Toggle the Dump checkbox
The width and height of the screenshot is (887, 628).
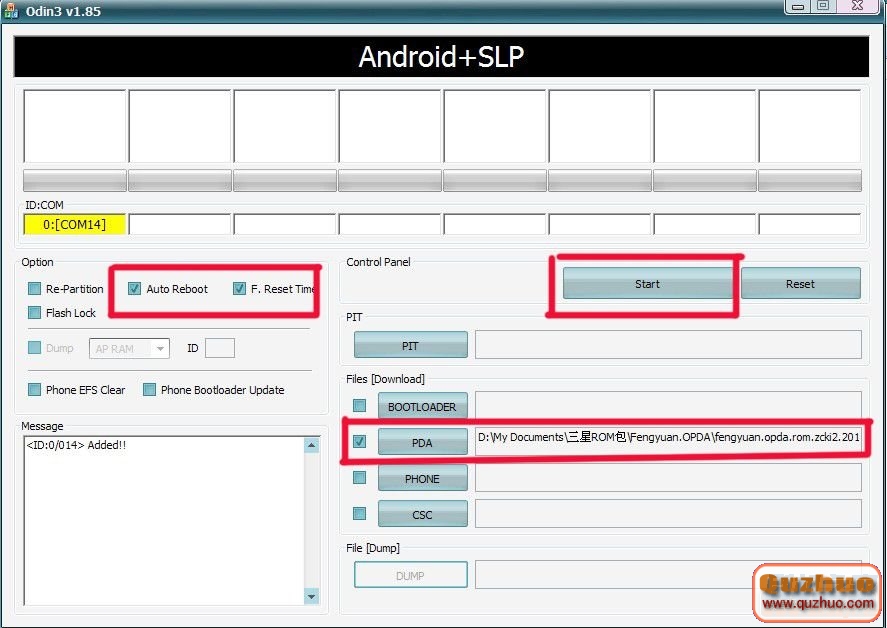[35, 348]
